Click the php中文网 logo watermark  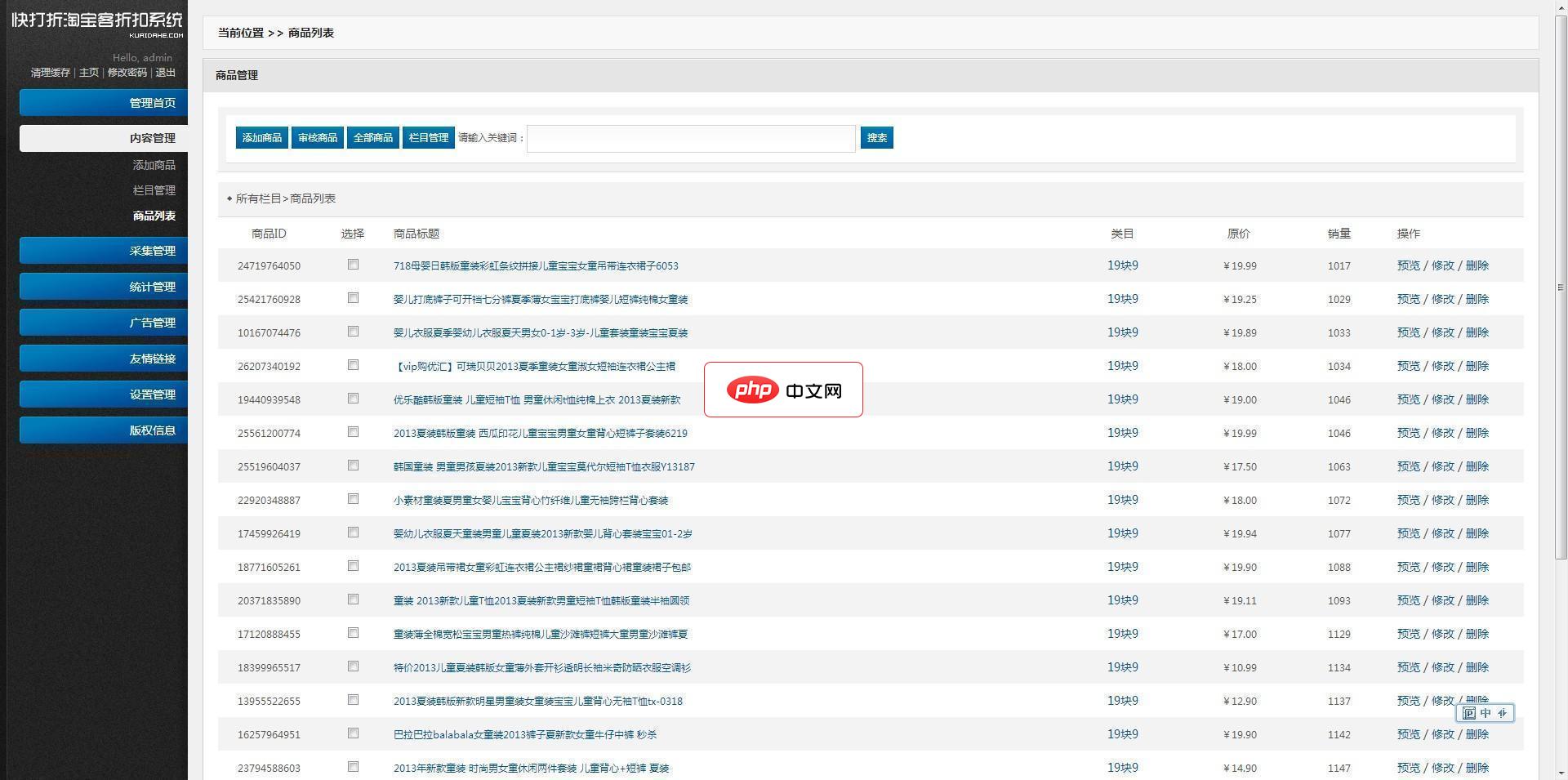coord(783,390)
